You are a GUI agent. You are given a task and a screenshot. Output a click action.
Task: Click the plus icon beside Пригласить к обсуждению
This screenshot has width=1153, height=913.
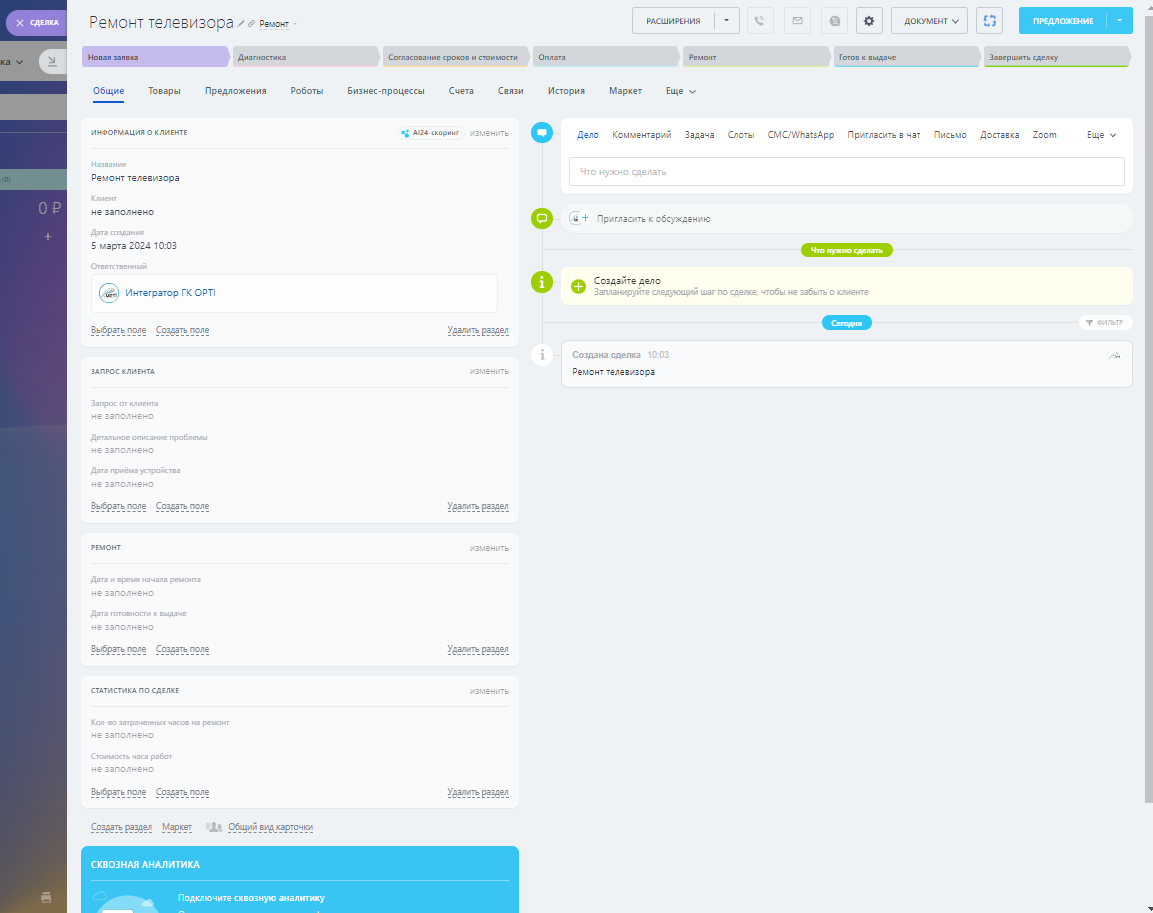(586, 218)
